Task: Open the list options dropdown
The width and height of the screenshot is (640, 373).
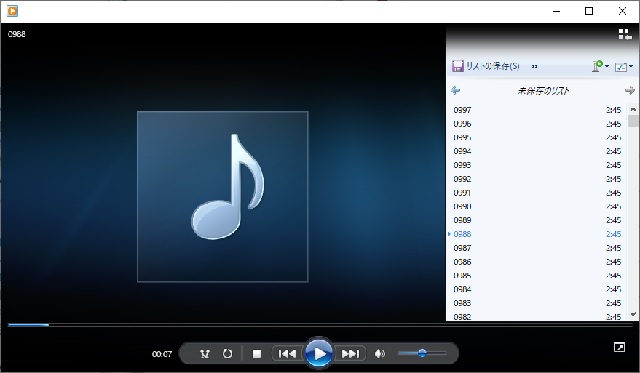Action: pos(600,66)
